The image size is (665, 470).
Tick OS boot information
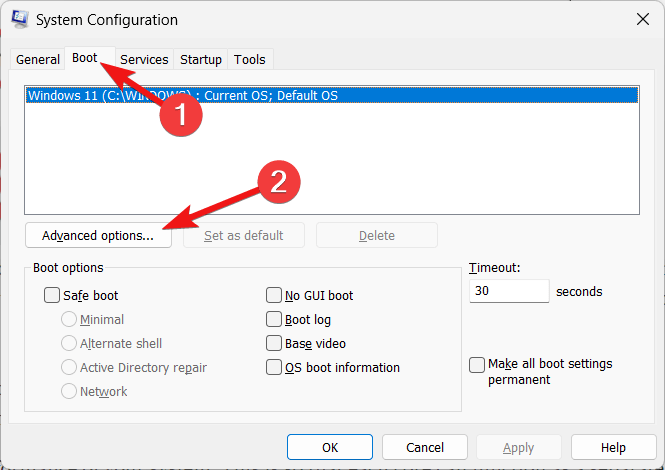pyautogui.click(x=274, y=368)
